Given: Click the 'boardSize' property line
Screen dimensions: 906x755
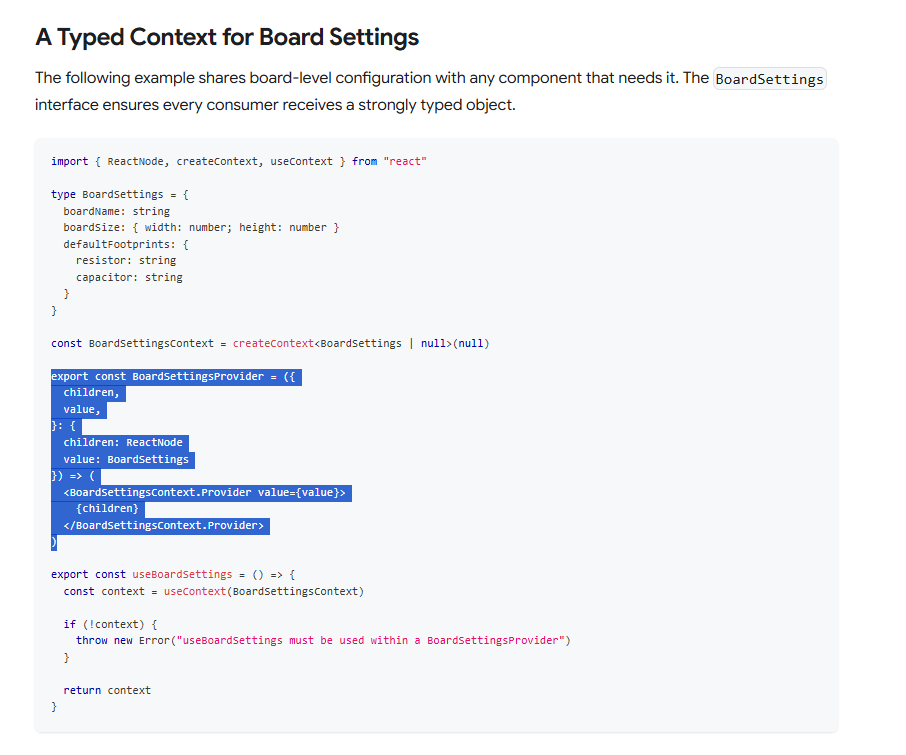Looking at the screenshot, I should [x=200, y=227].
